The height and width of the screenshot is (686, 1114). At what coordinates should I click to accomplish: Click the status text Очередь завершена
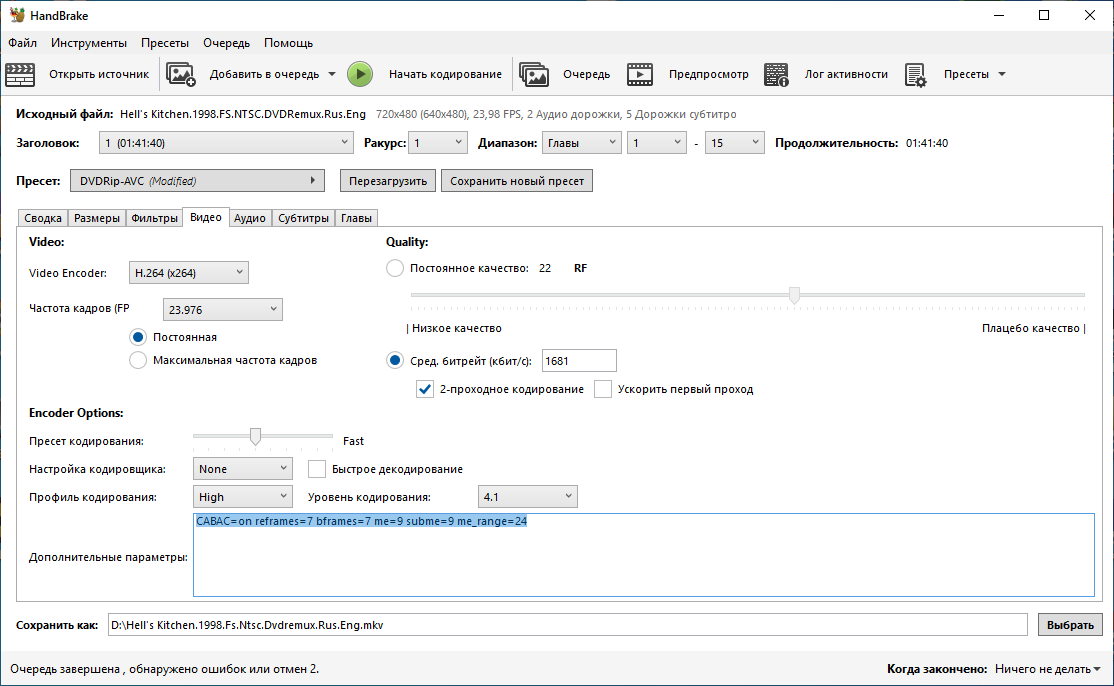click(164, 669)
